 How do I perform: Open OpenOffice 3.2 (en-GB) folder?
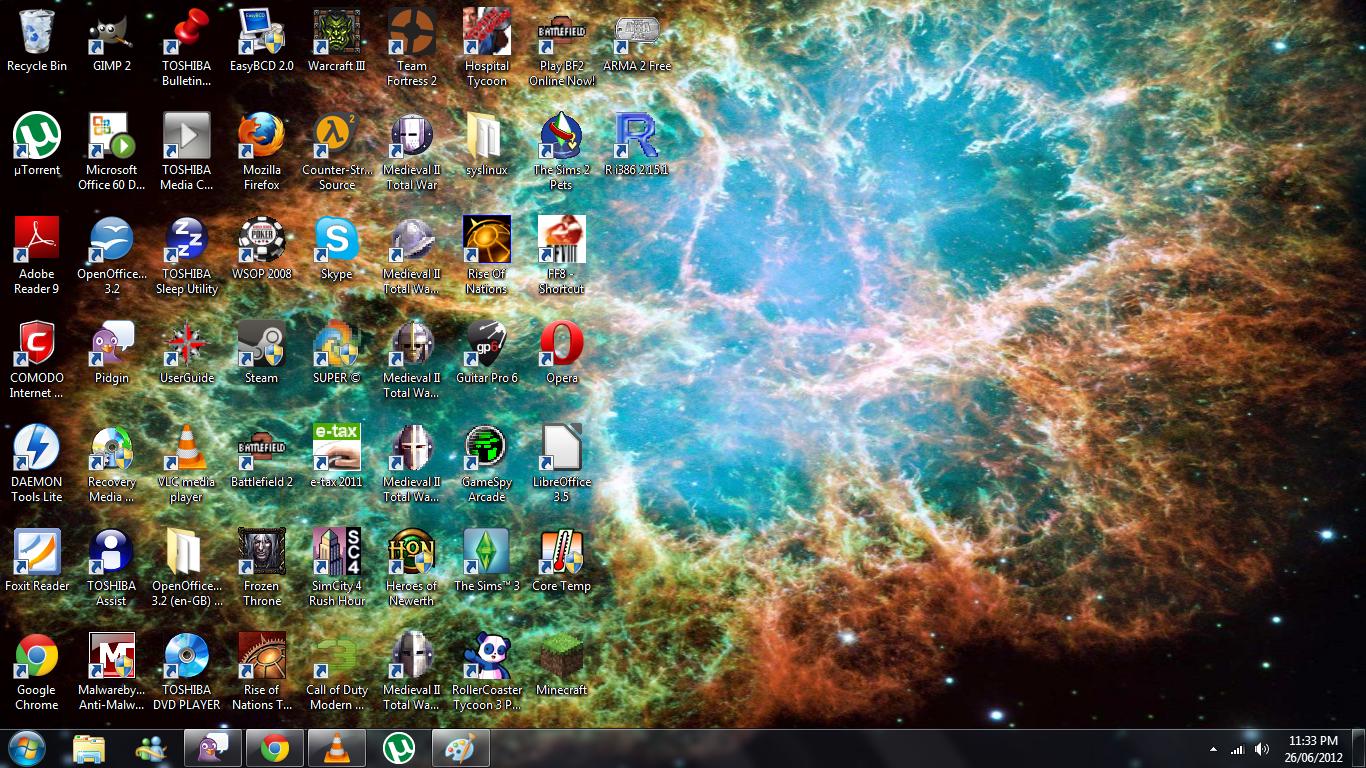[187, 568]
